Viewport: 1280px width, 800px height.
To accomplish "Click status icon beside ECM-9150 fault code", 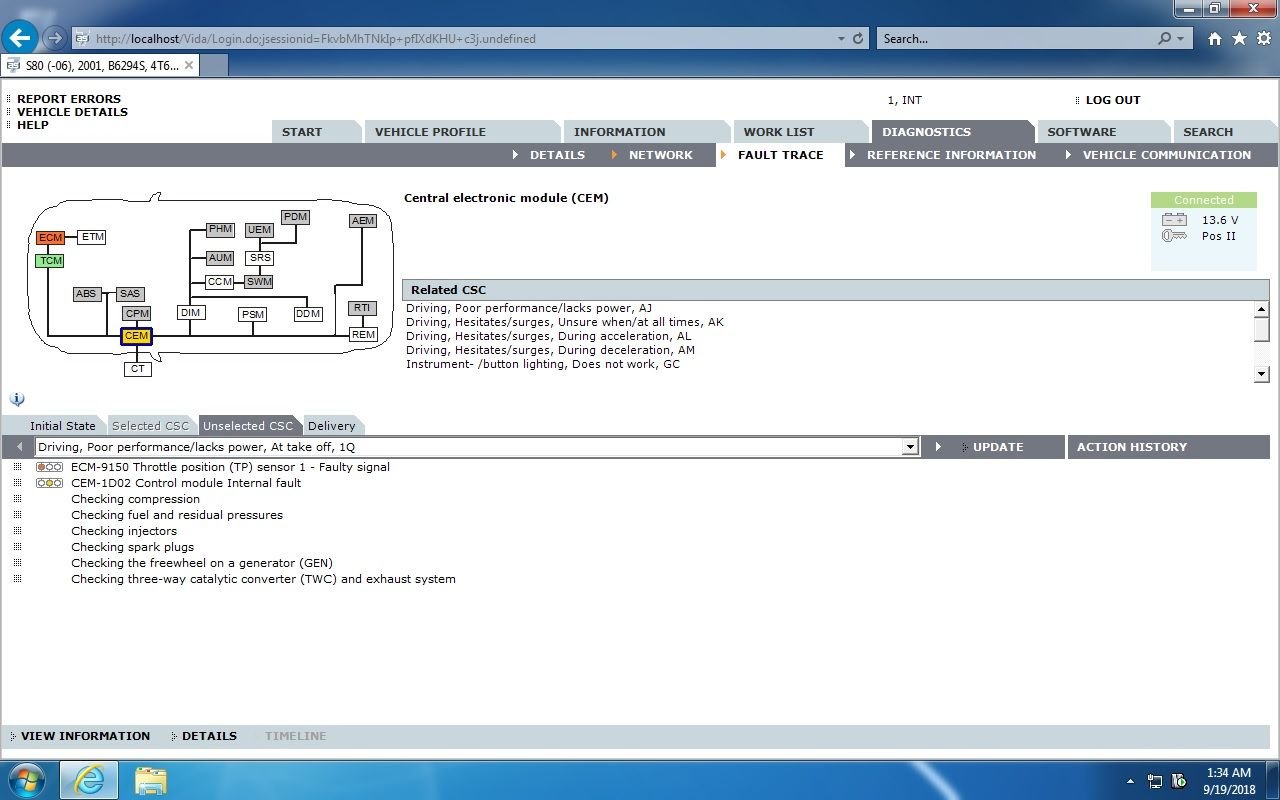I will click(x=49, y=467).
